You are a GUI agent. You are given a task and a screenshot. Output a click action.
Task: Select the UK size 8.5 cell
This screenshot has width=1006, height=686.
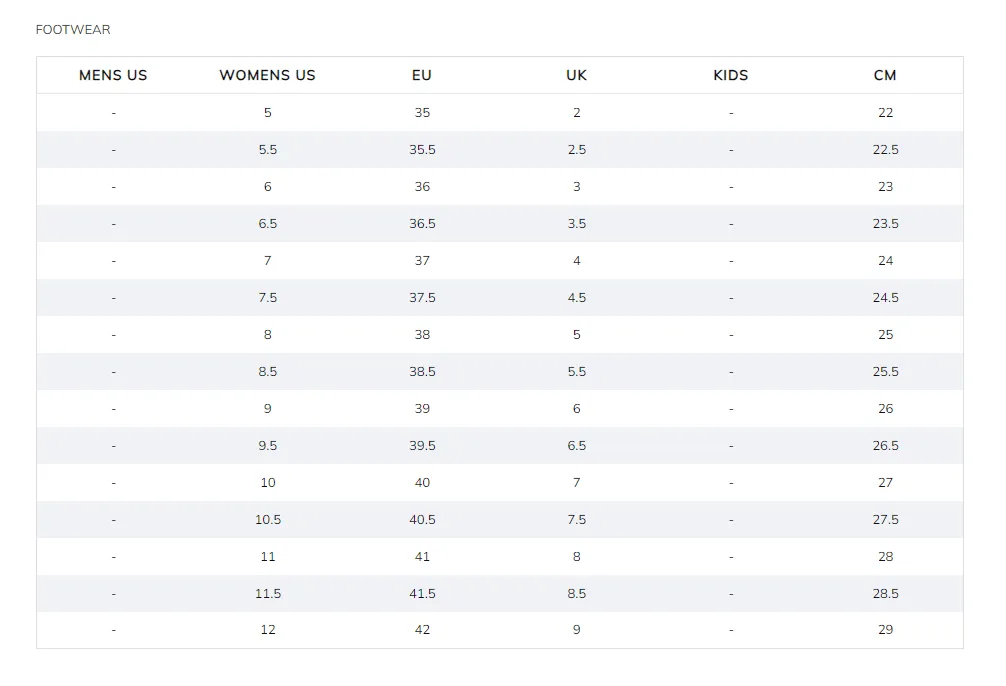click(576, 594)
